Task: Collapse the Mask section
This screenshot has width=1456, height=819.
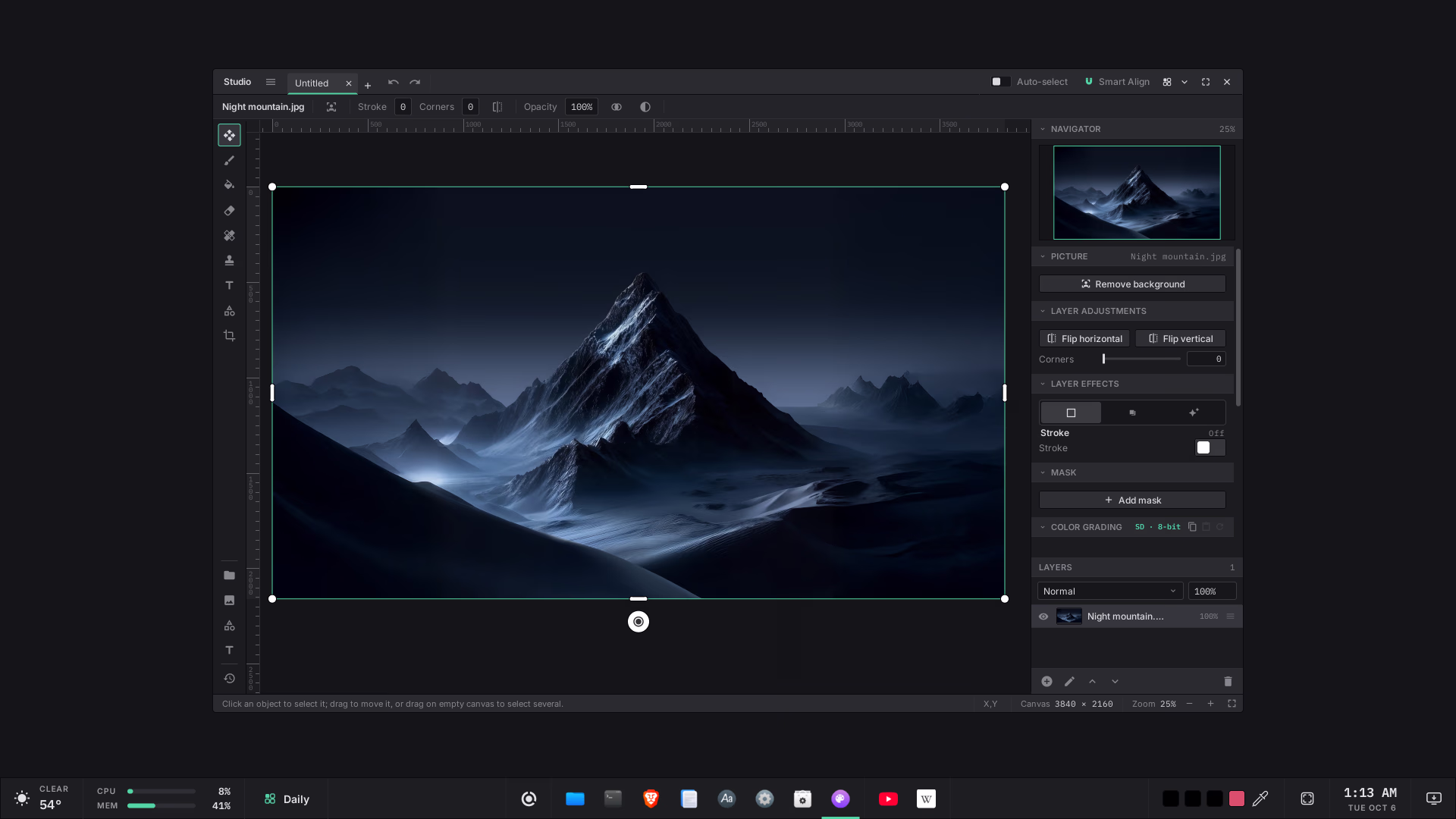Action: click(x=1043, y=472)
